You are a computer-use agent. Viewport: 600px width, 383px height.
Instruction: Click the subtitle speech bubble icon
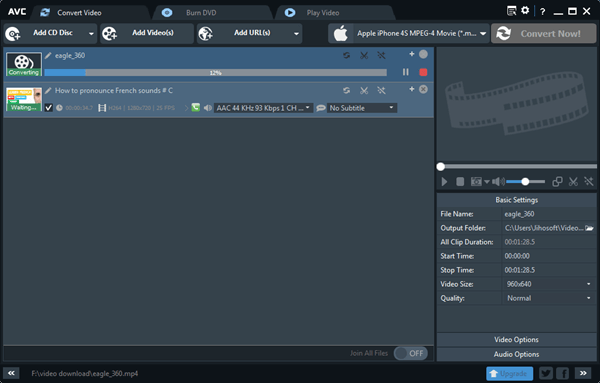point(321,108)
